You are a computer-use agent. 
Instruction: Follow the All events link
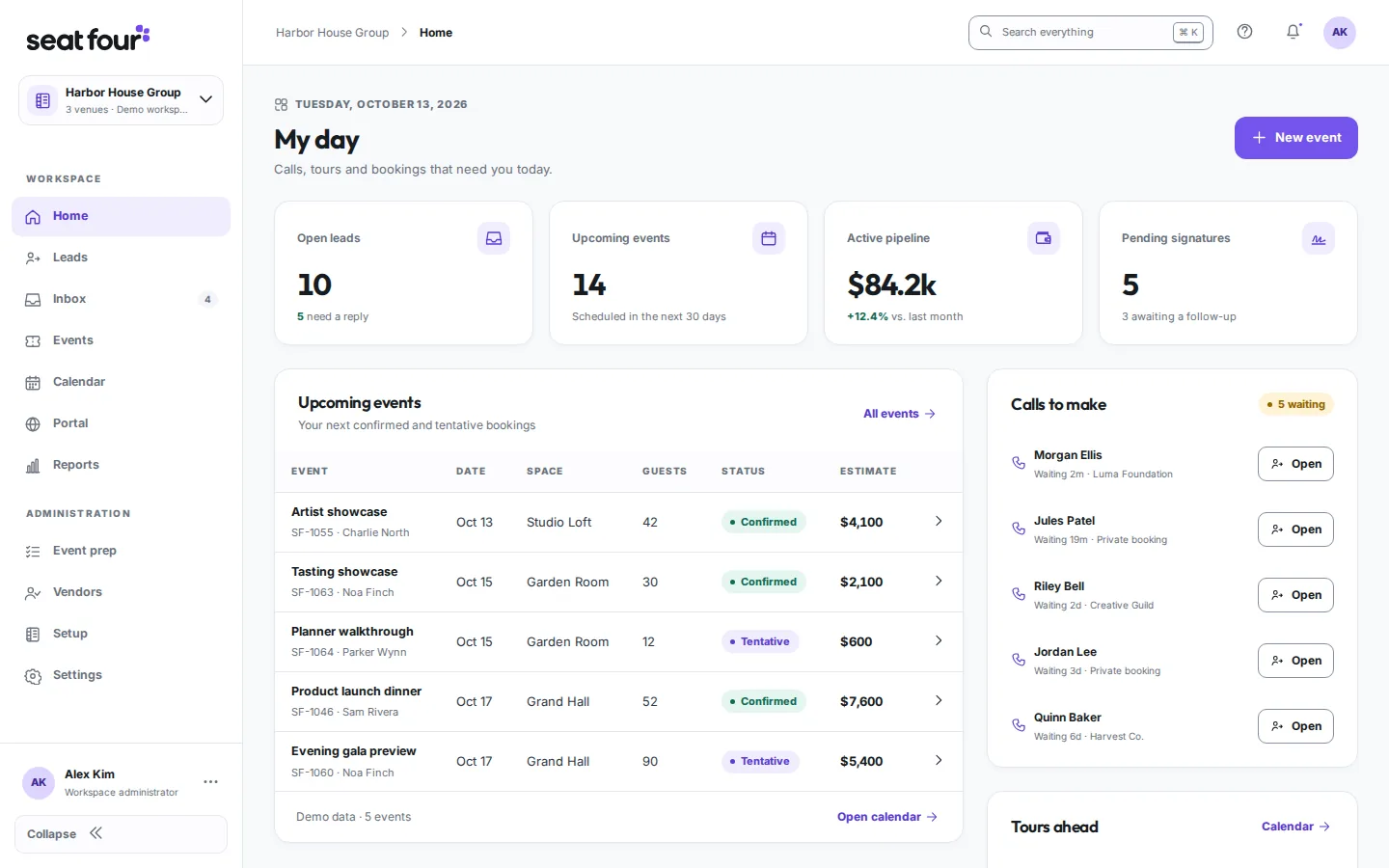click(x=899, y=414)
